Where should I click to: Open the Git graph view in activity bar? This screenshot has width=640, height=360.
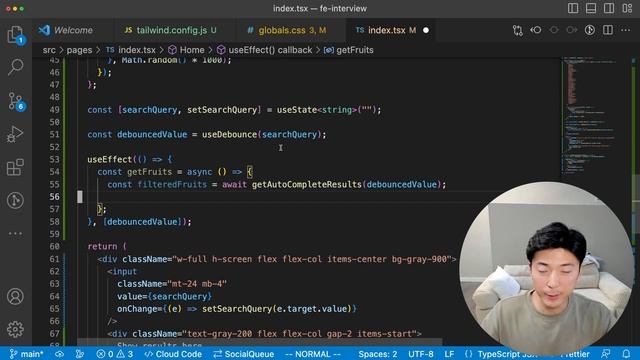click(x=16, y=200)
